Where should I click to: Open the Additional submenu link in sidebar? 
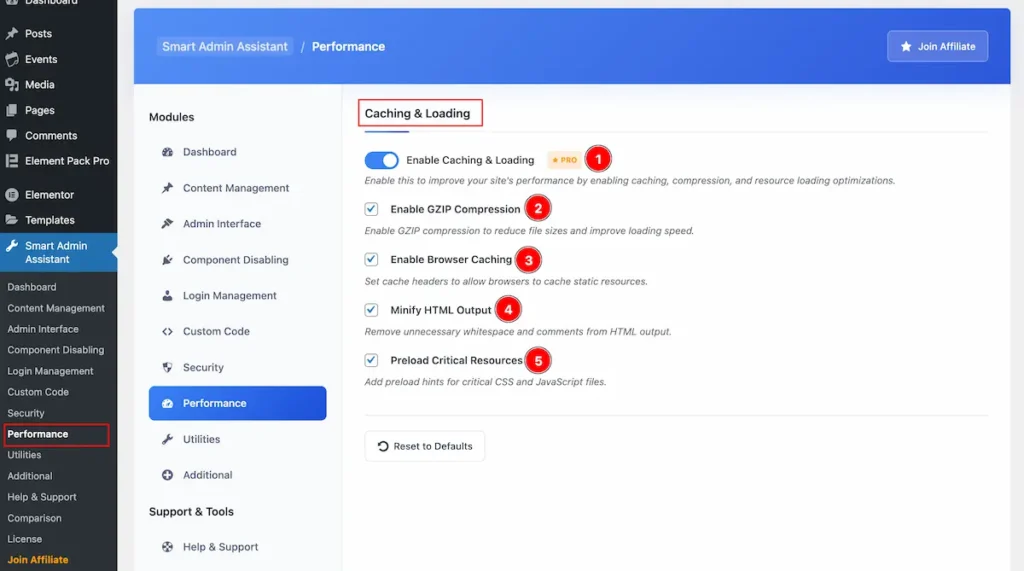click(x=29, y=476)
